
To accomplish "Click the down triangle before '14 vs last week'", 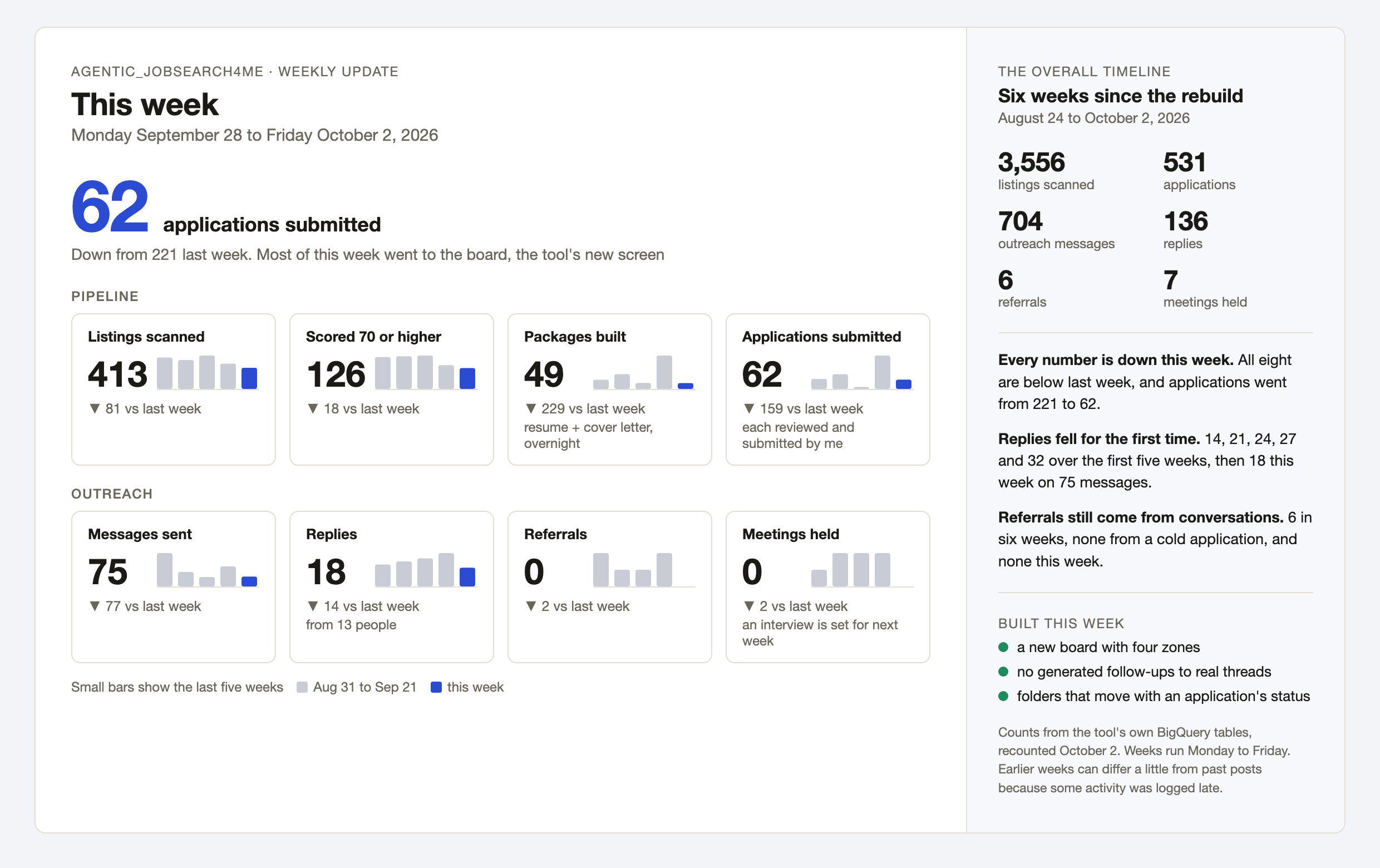I will pyautogui.click(x=313, y=606).
